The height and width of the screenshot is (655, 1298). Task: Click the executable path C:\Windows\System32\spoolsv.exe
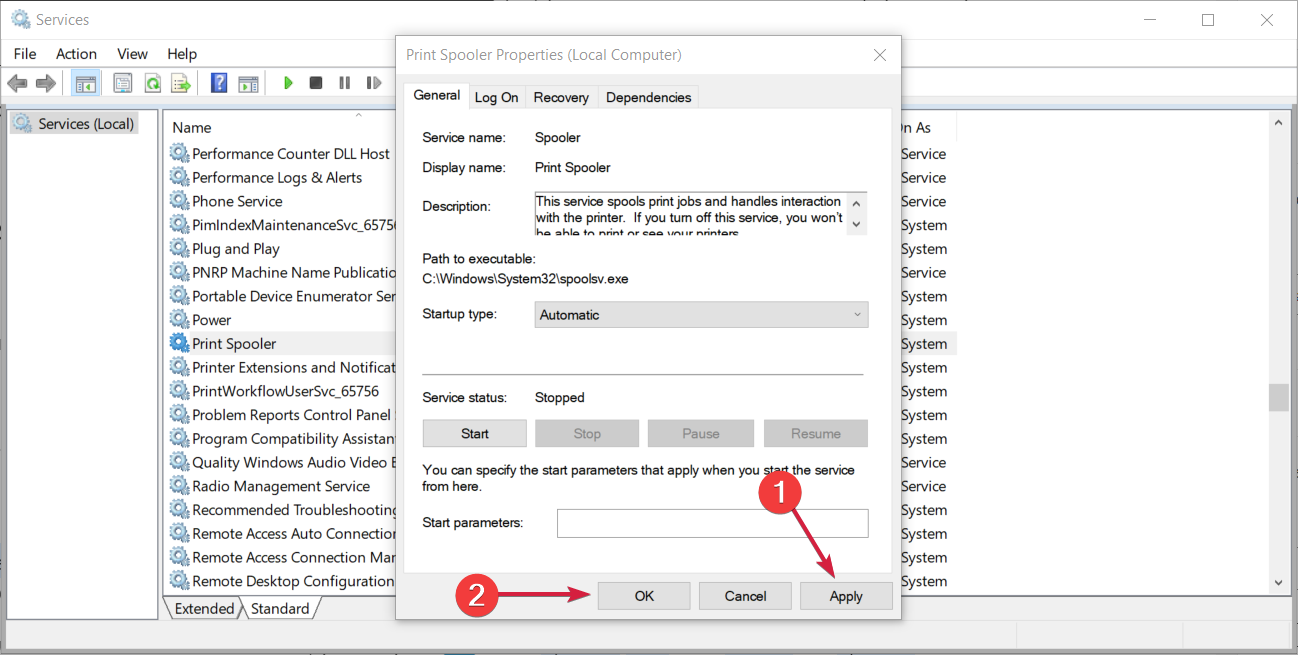coord(525,279)
